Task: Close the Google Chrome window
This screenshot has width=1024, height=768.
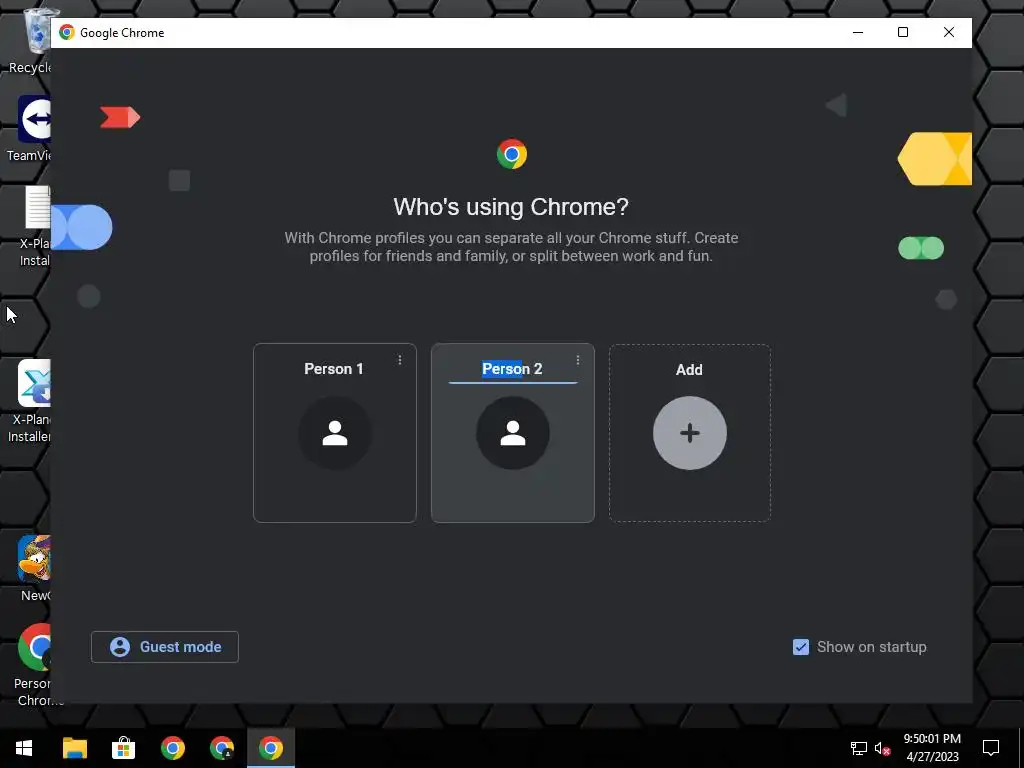Action: point(949,33)
